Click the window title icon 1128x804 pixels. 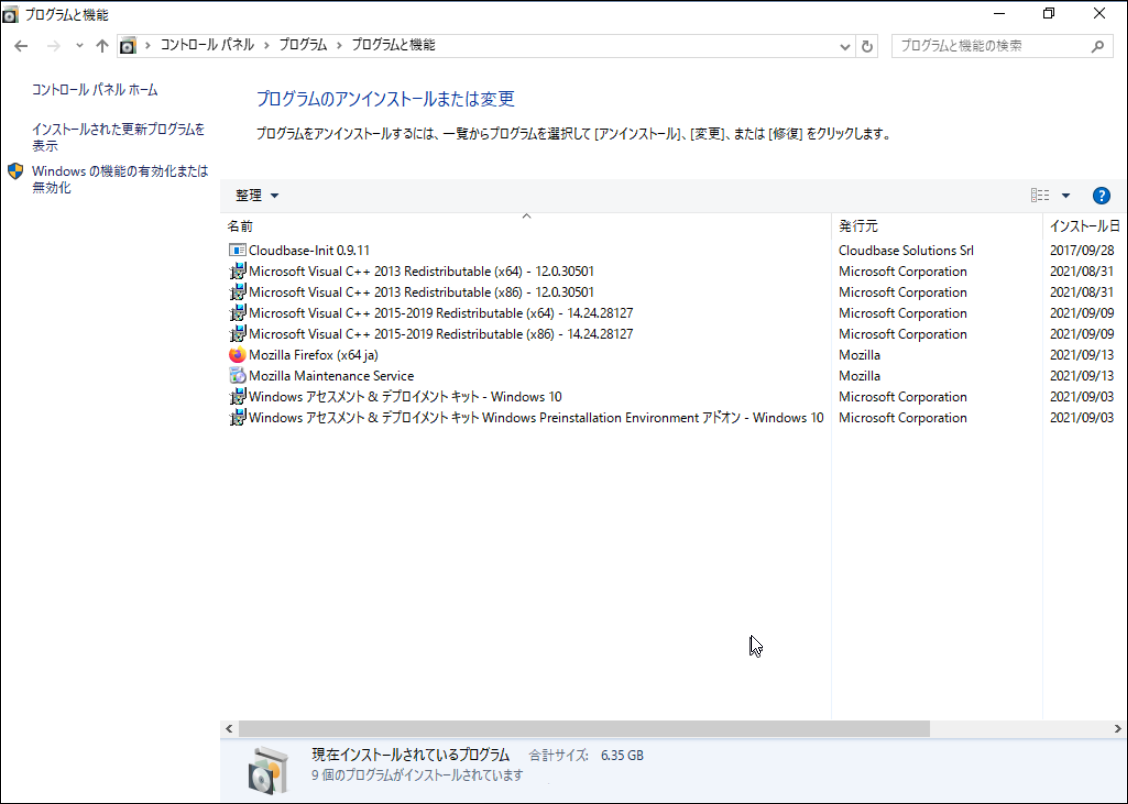point(10,14)
